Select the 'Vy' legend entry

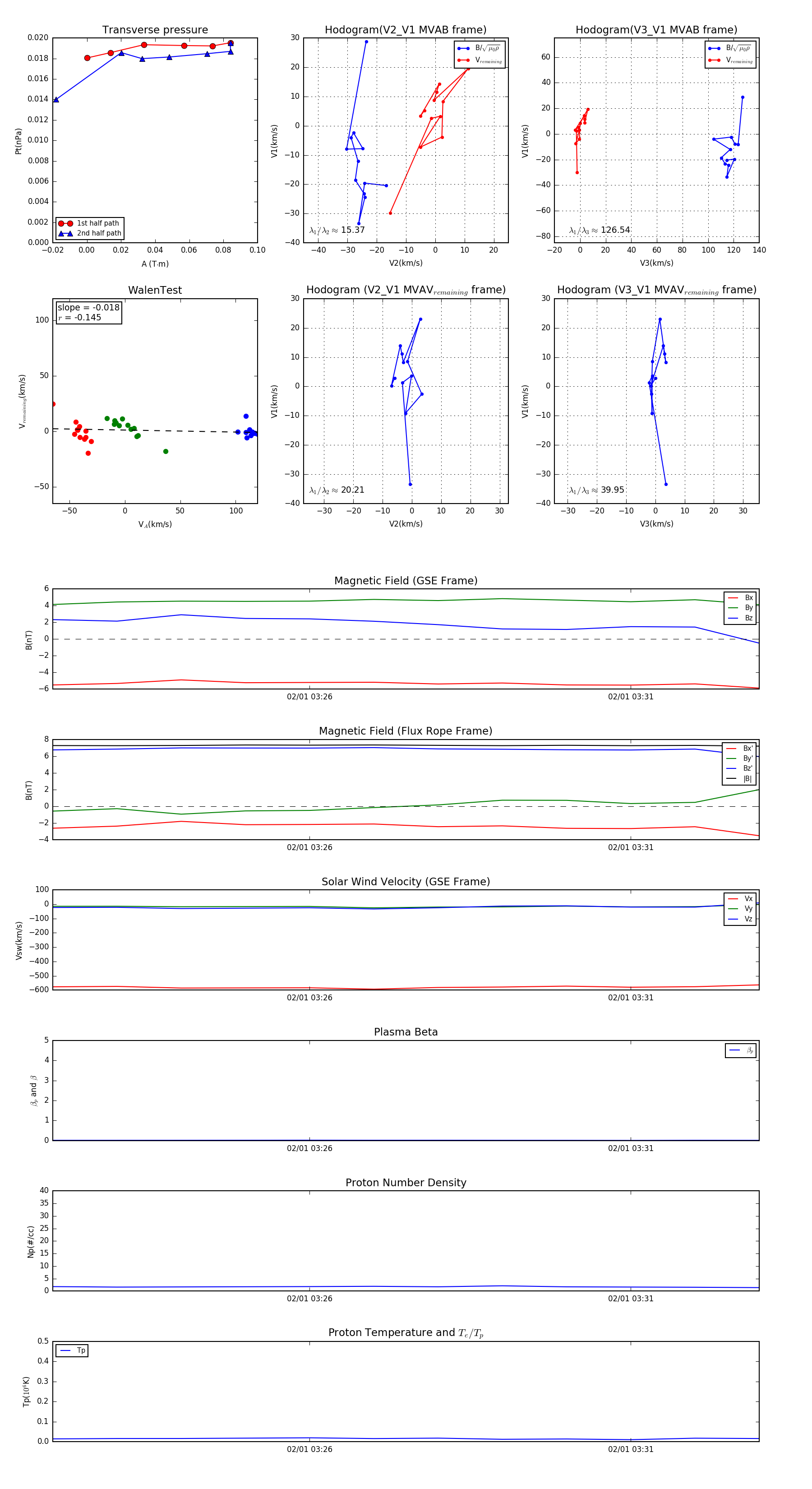tap(740, 909)
